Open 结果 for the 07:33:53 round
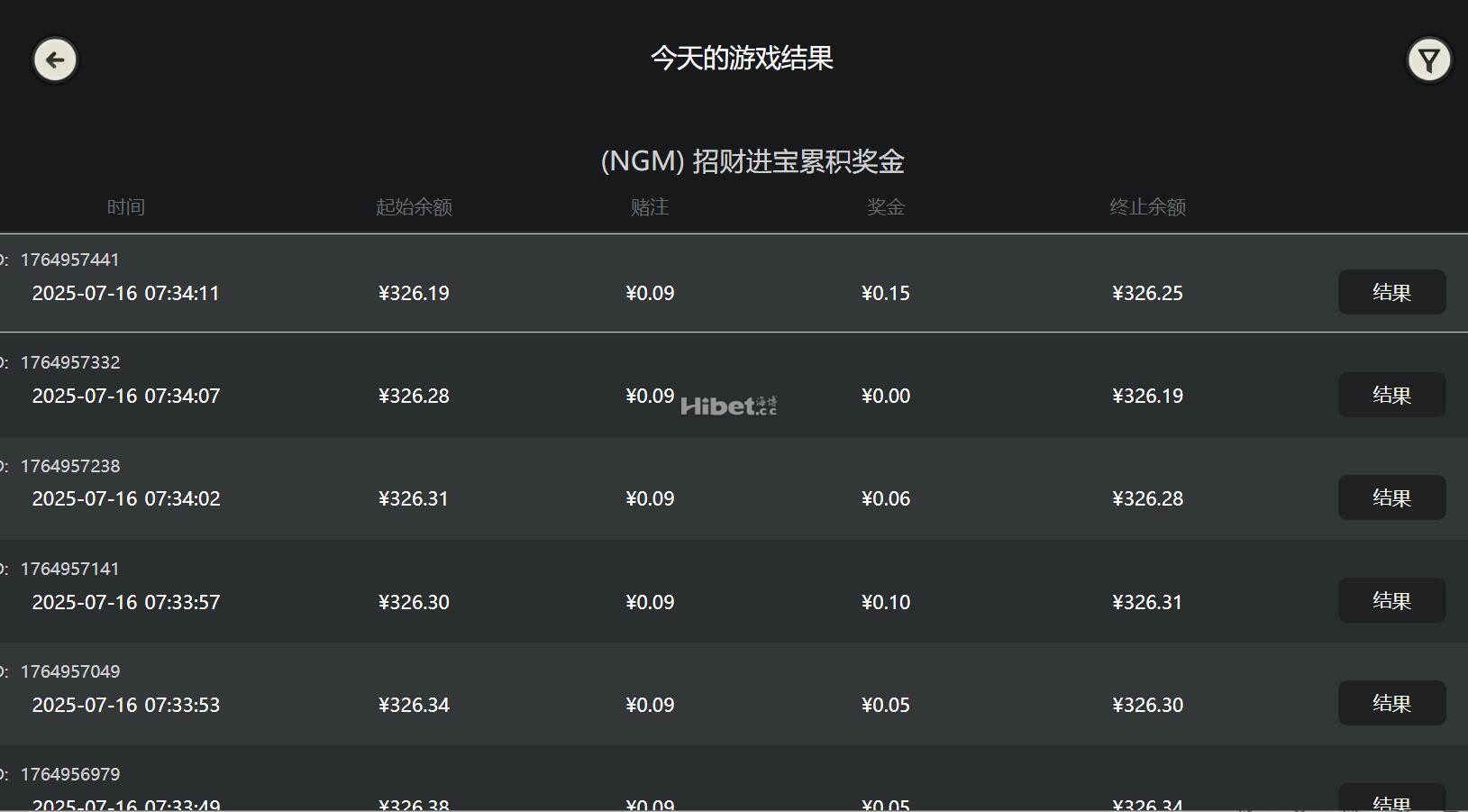Screen dimensions: 1468x812 click(1391, 703)
